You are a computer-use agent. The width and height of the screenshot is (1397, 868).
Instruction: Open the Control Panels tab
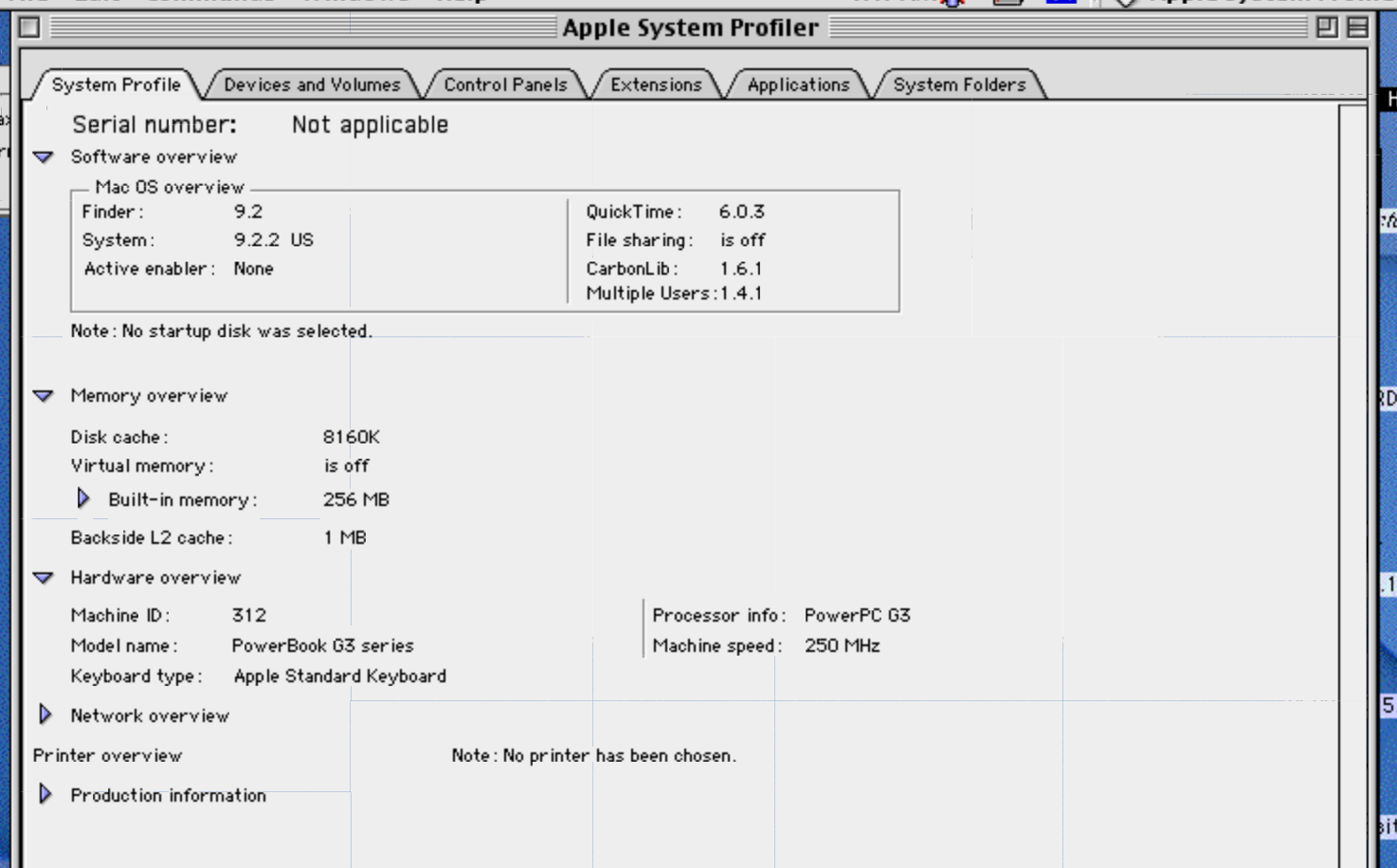(505, 84)
